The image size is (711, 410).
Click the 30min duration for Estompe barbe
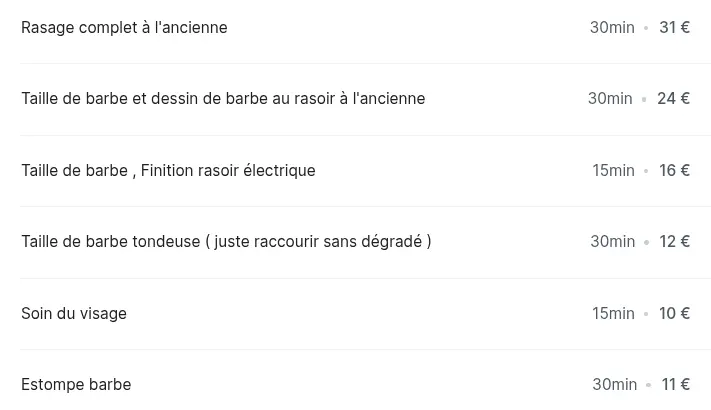[614, 385]
